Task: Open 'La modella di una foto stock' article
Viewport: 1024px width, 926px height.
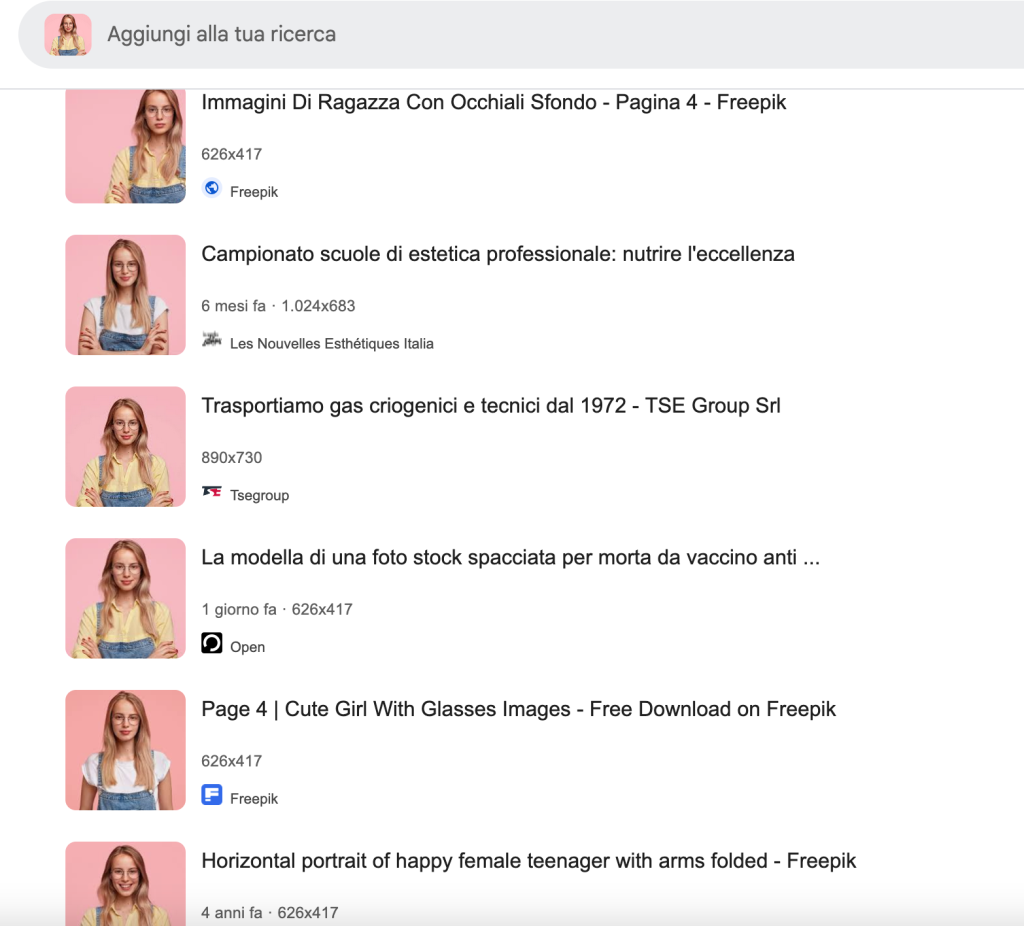Action: coord(510,558)
